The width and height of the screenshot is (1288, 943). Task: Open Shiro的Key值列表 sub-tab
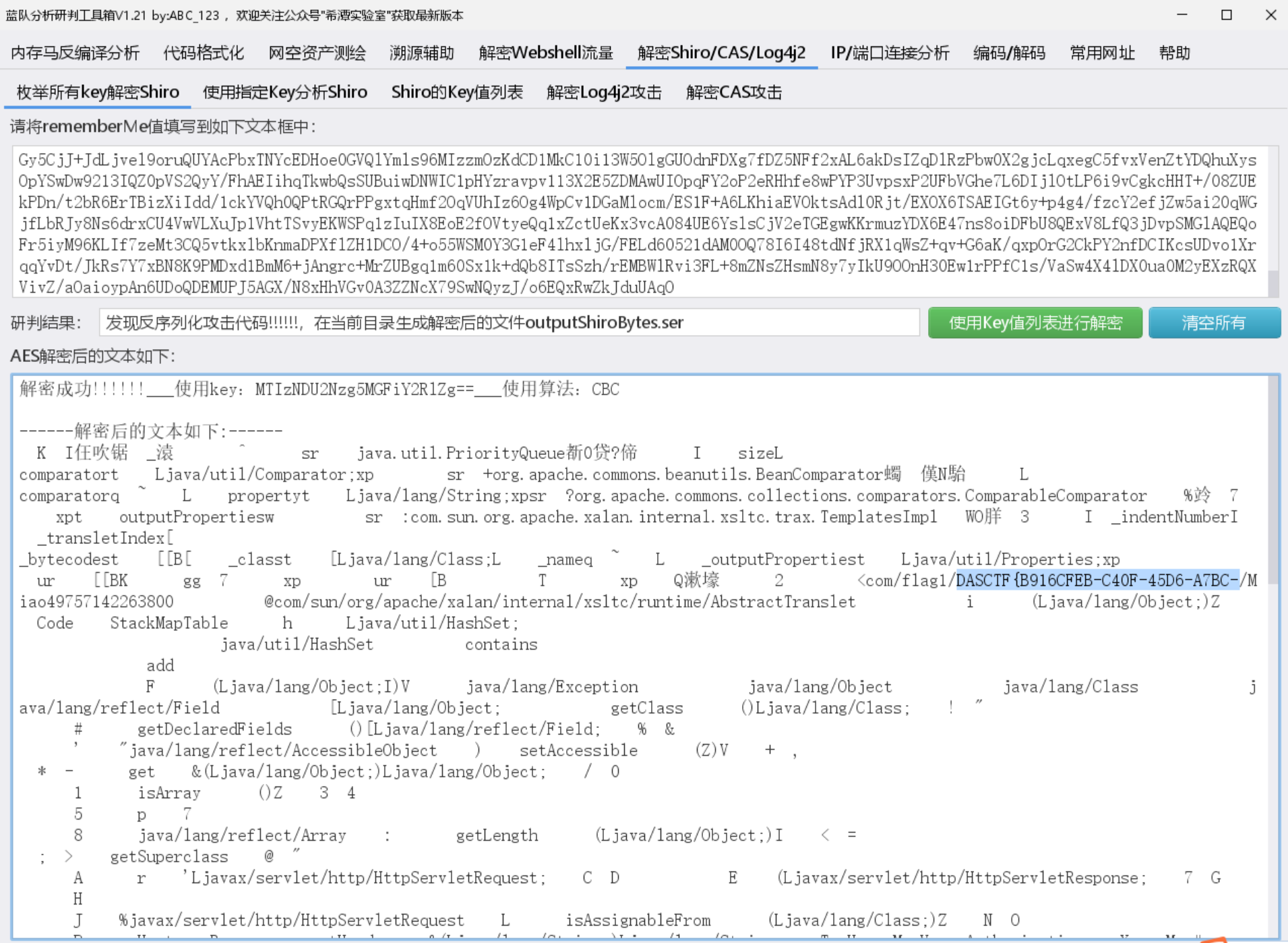[x=457, y=92]
